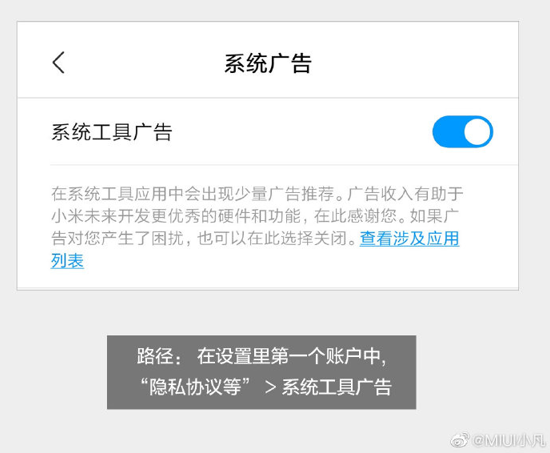This screenshot has height=453, width=550.
Task: Click the underlined 列表 link text
Action: pos(67,261)
